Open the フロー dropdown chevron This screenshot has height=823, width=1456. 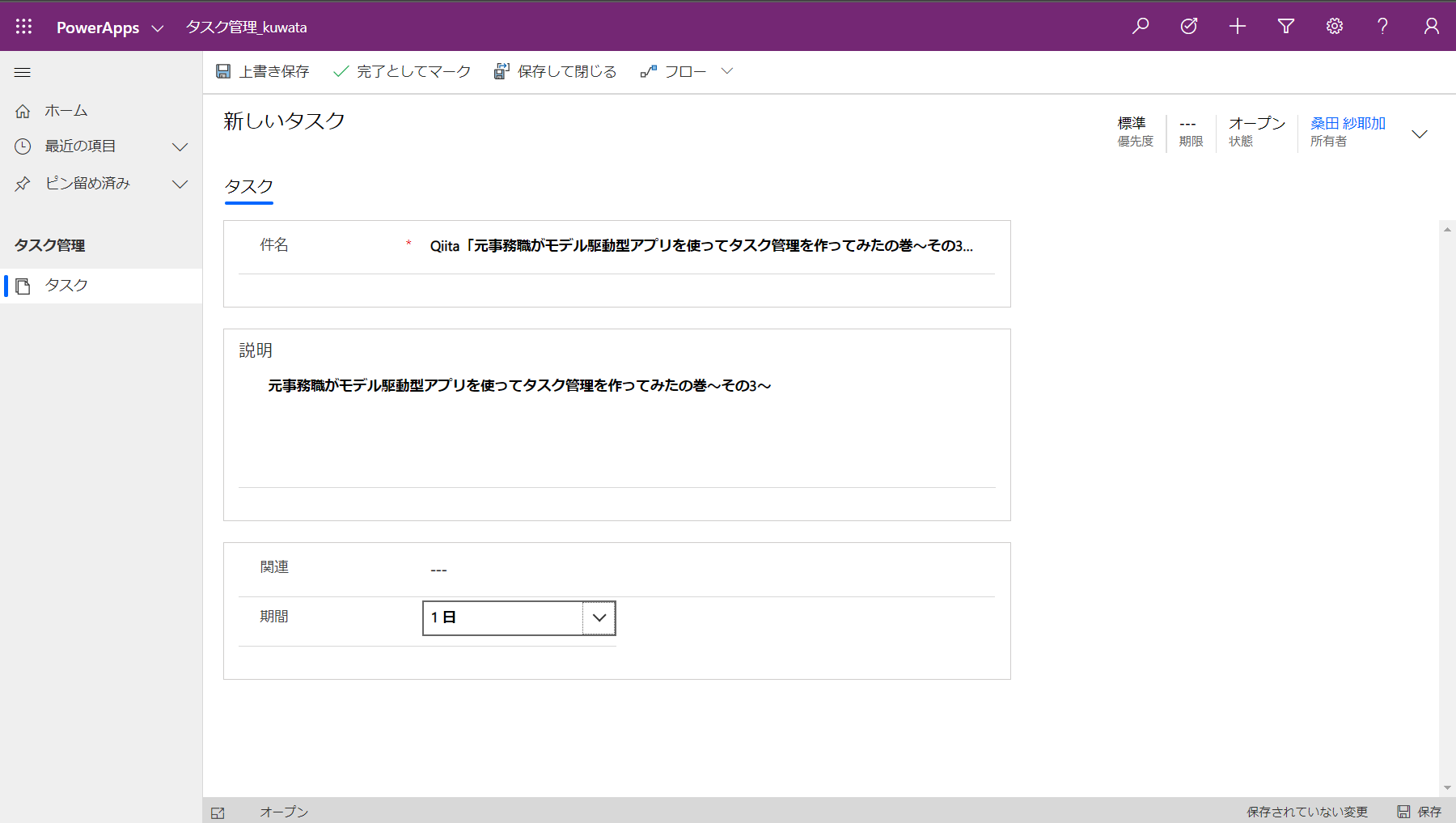coord(727,71)
